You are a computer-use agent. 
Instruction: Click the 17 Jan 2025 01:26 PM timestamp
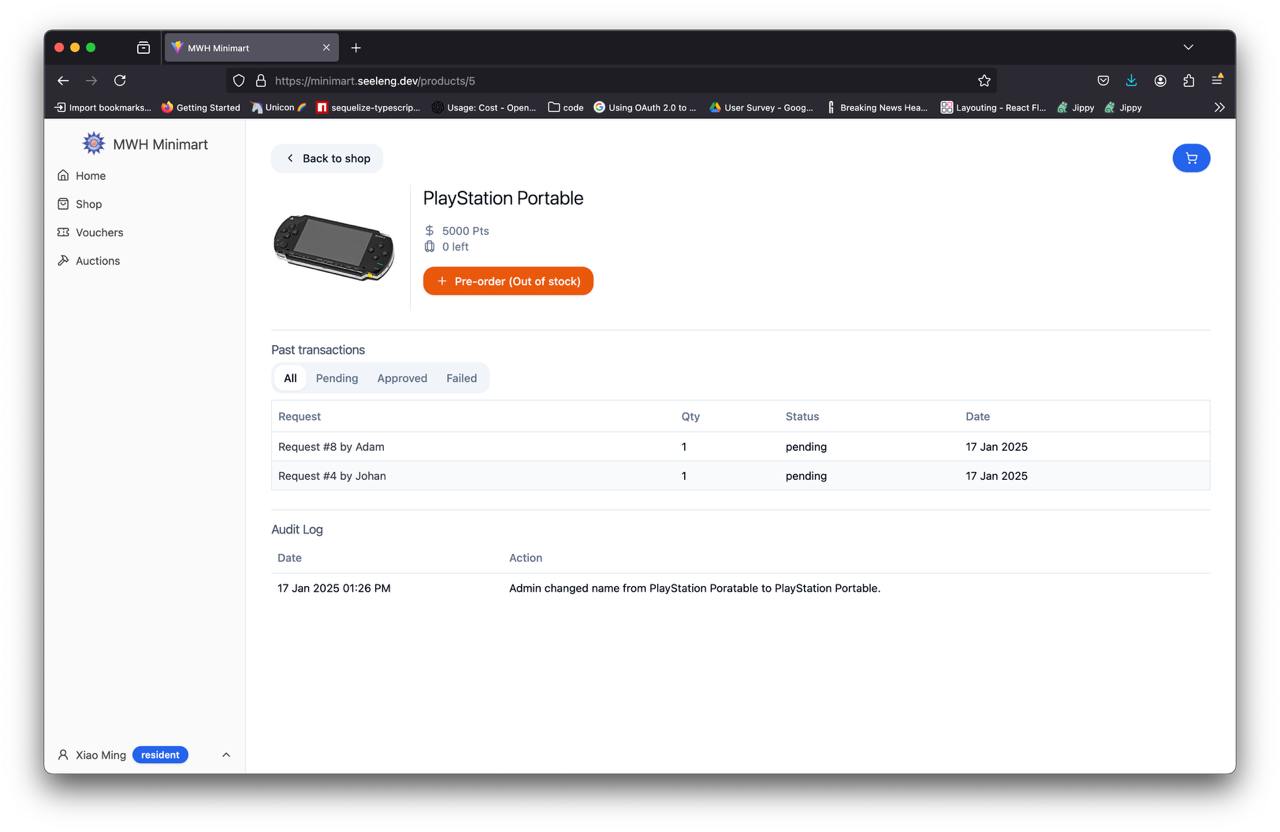(334, 588)
